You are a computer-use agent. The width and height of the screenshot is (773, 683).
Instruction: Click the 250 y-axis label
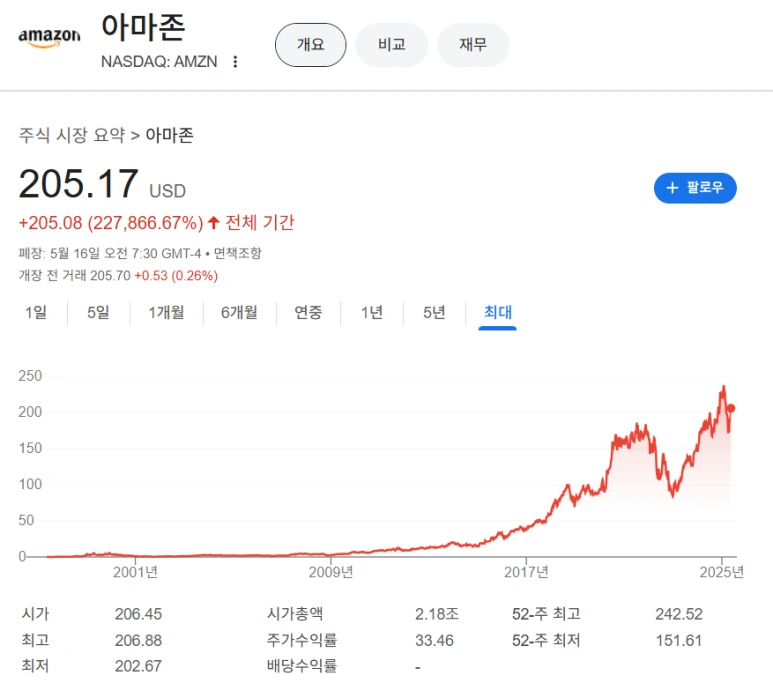(x=30, y=376)
